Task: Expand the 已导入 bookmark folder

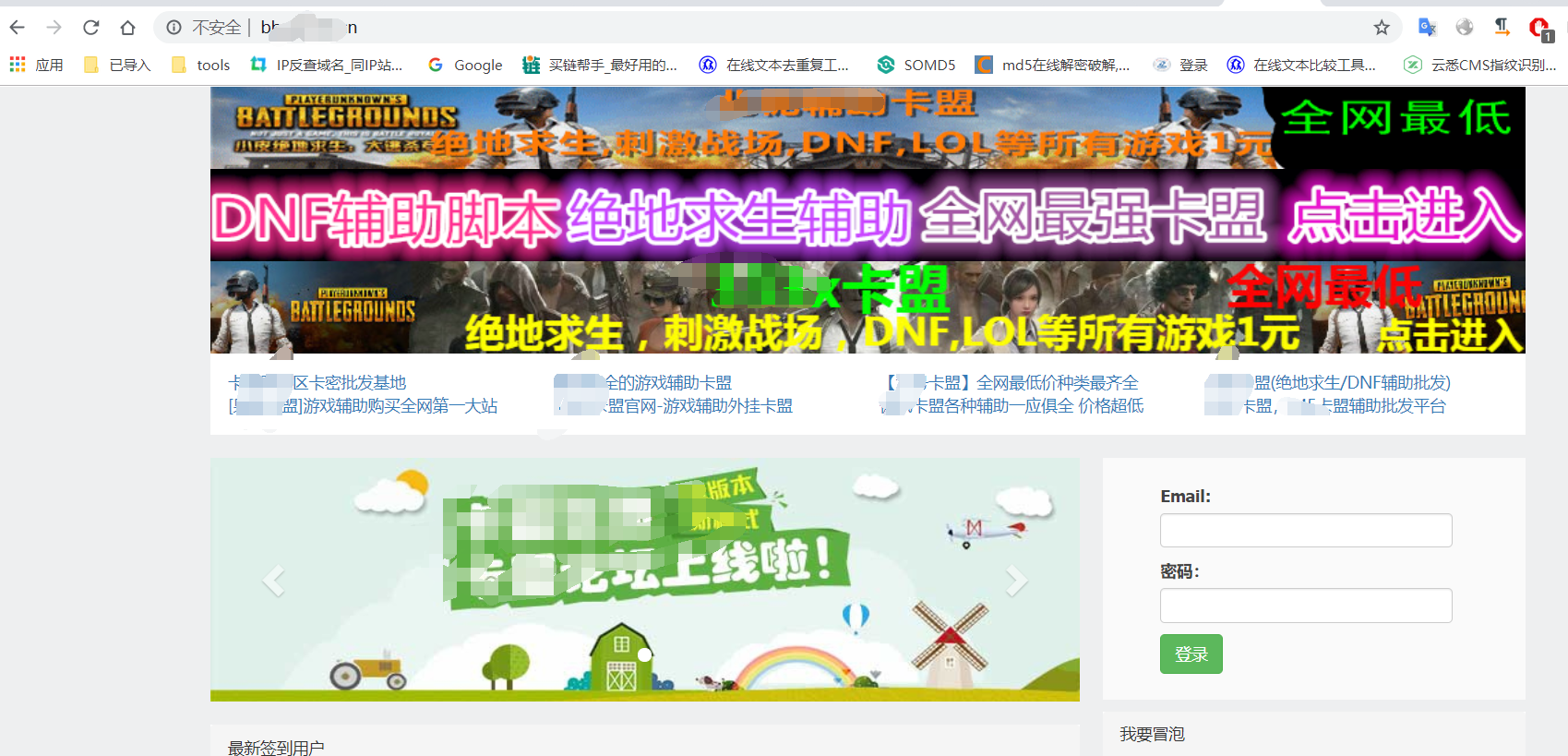Action: click(117, 65)
